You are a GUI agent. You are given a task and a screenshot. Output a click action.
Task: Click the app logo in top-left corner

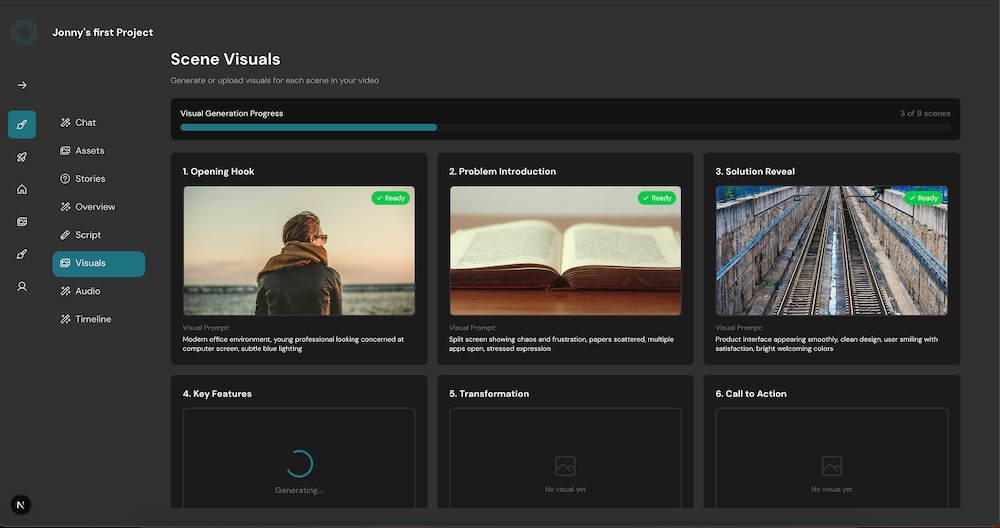(23, 32)
